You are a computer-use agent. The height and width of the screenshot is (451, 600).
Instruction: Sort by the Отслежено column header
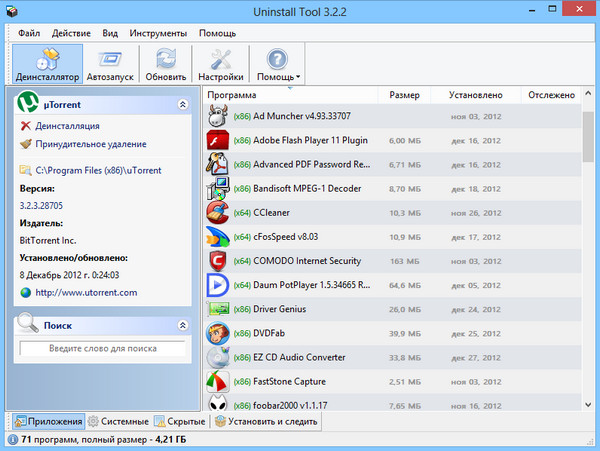pos(551,95)
